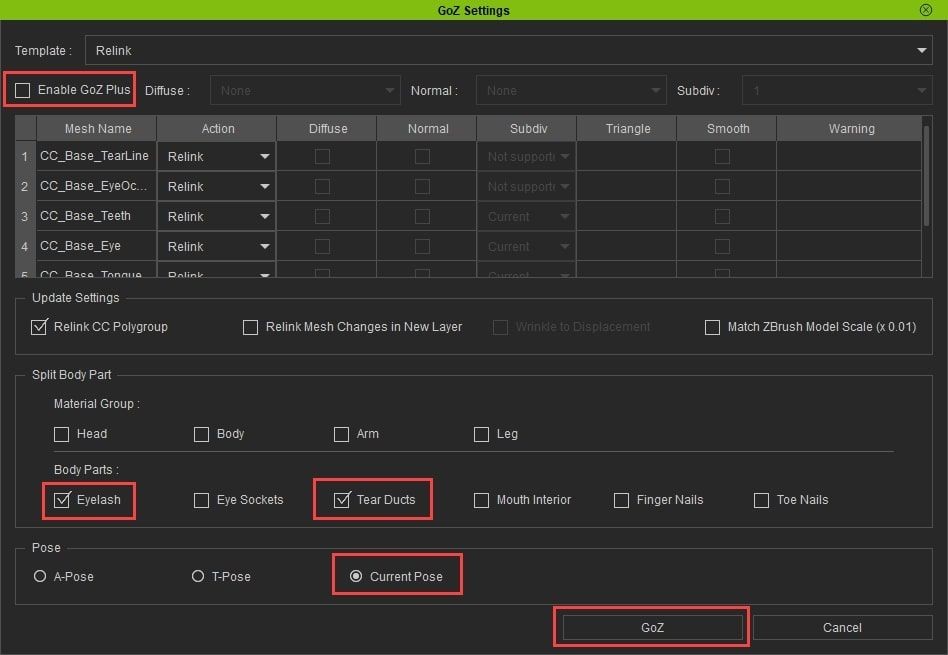The image size is (948, 655).
Task: Toggle Relink CC Polygroup checkbox
Action: [x=40, y=327]
